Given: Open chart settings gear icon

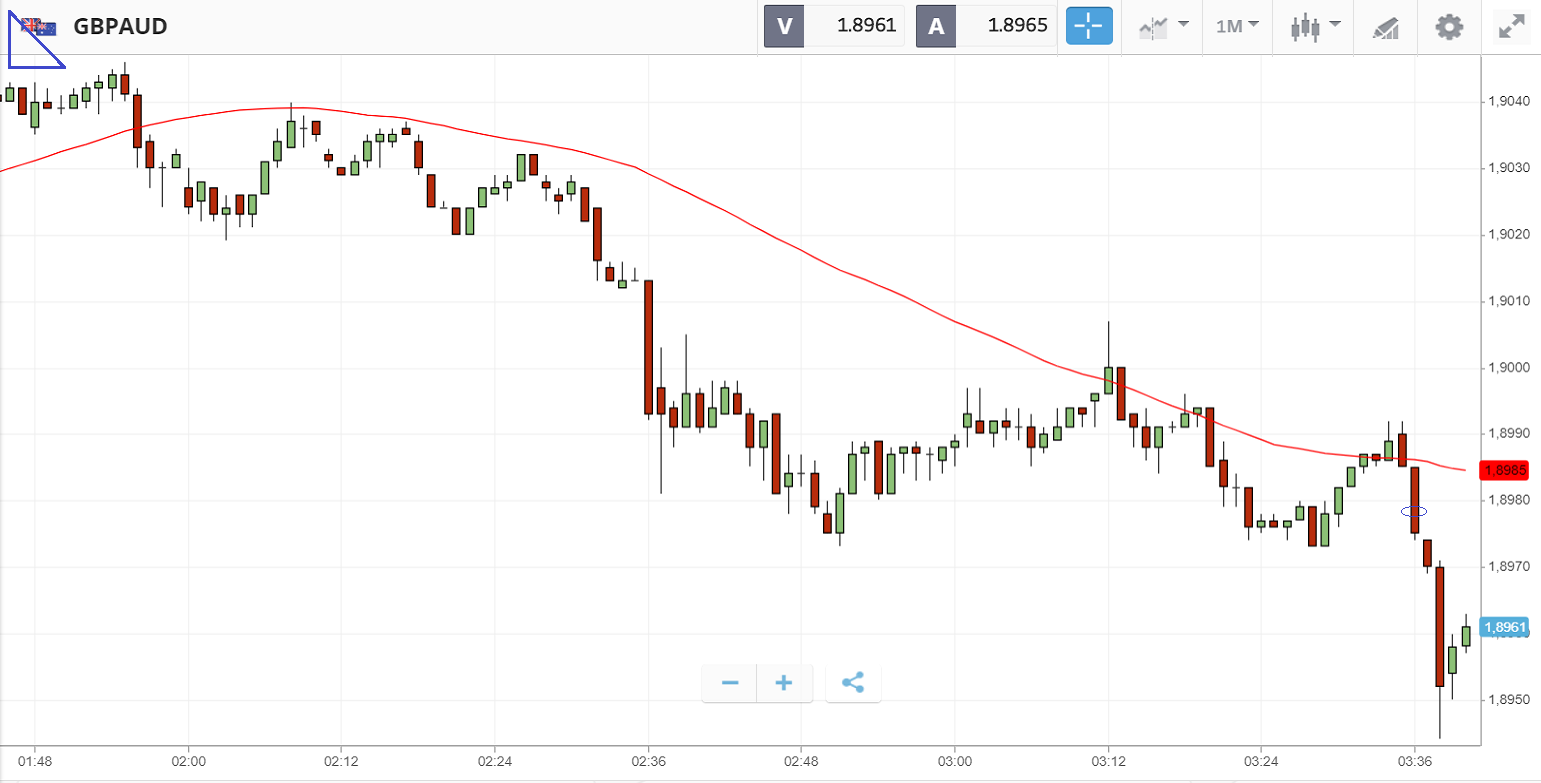Looking at the screenshot, I should 1449,27.
